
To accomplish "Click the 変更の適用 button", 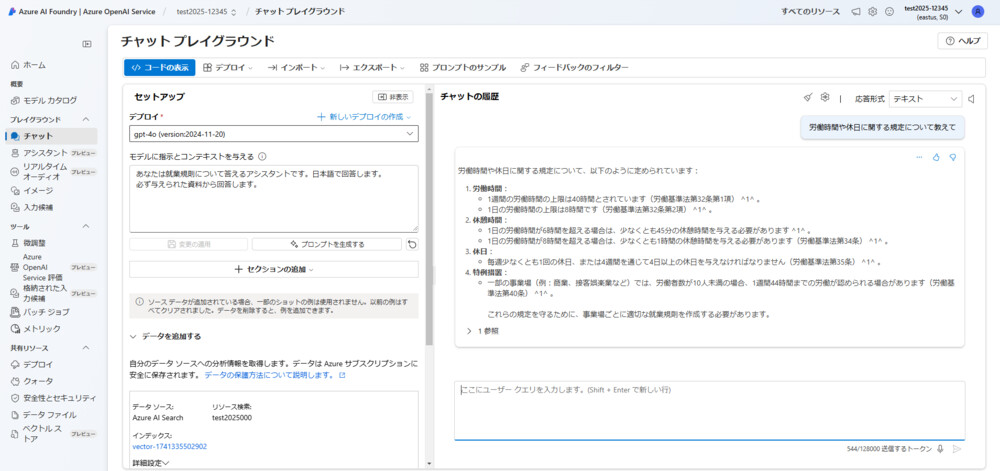I will point(188,244).
